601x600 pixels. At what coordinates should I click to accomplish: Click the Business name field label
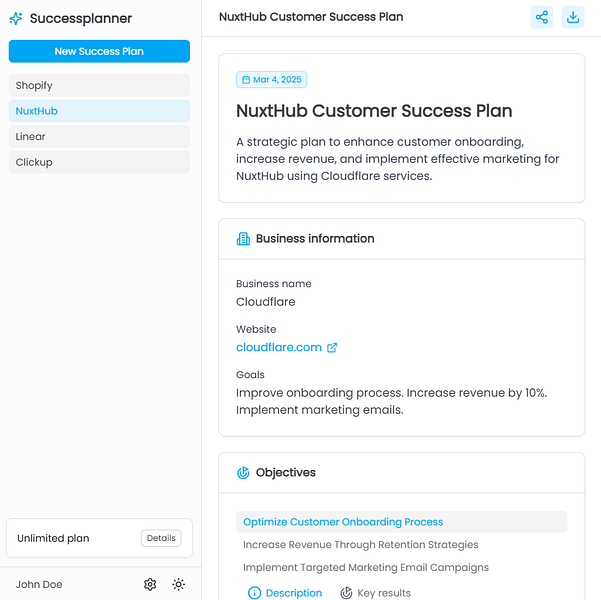pos(274,284)
